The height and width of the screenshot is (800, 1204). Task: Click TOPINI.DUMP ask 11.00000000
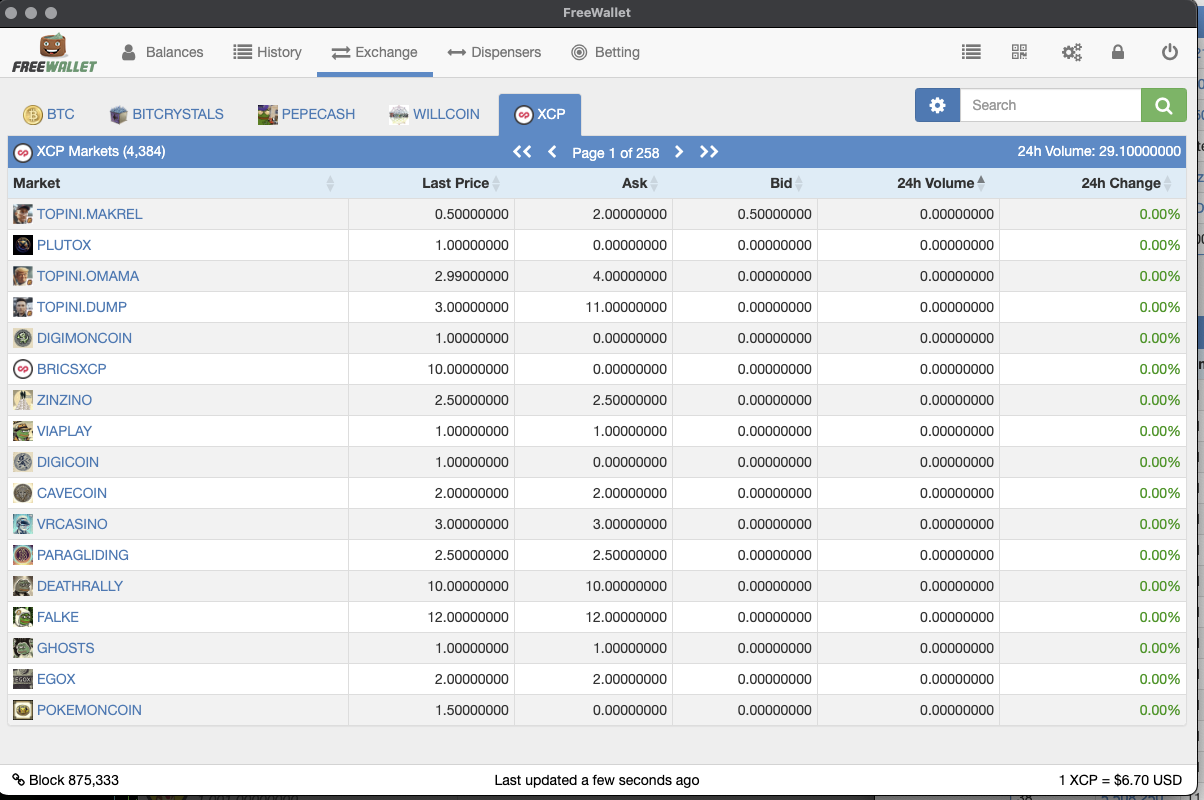tap(626, 307)
